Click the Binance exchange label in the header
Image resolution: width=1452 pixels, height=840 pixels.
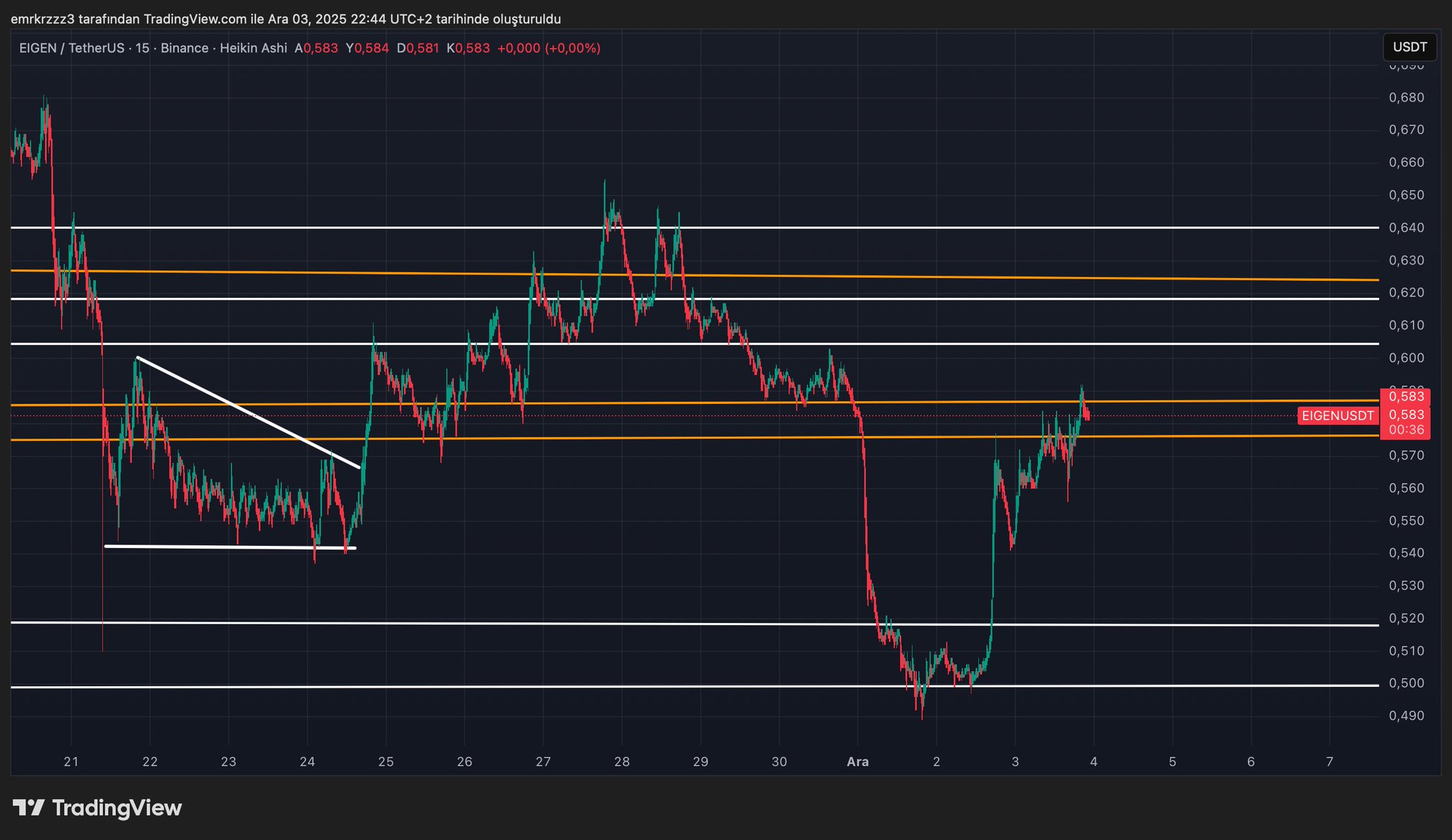coord(184,48)
